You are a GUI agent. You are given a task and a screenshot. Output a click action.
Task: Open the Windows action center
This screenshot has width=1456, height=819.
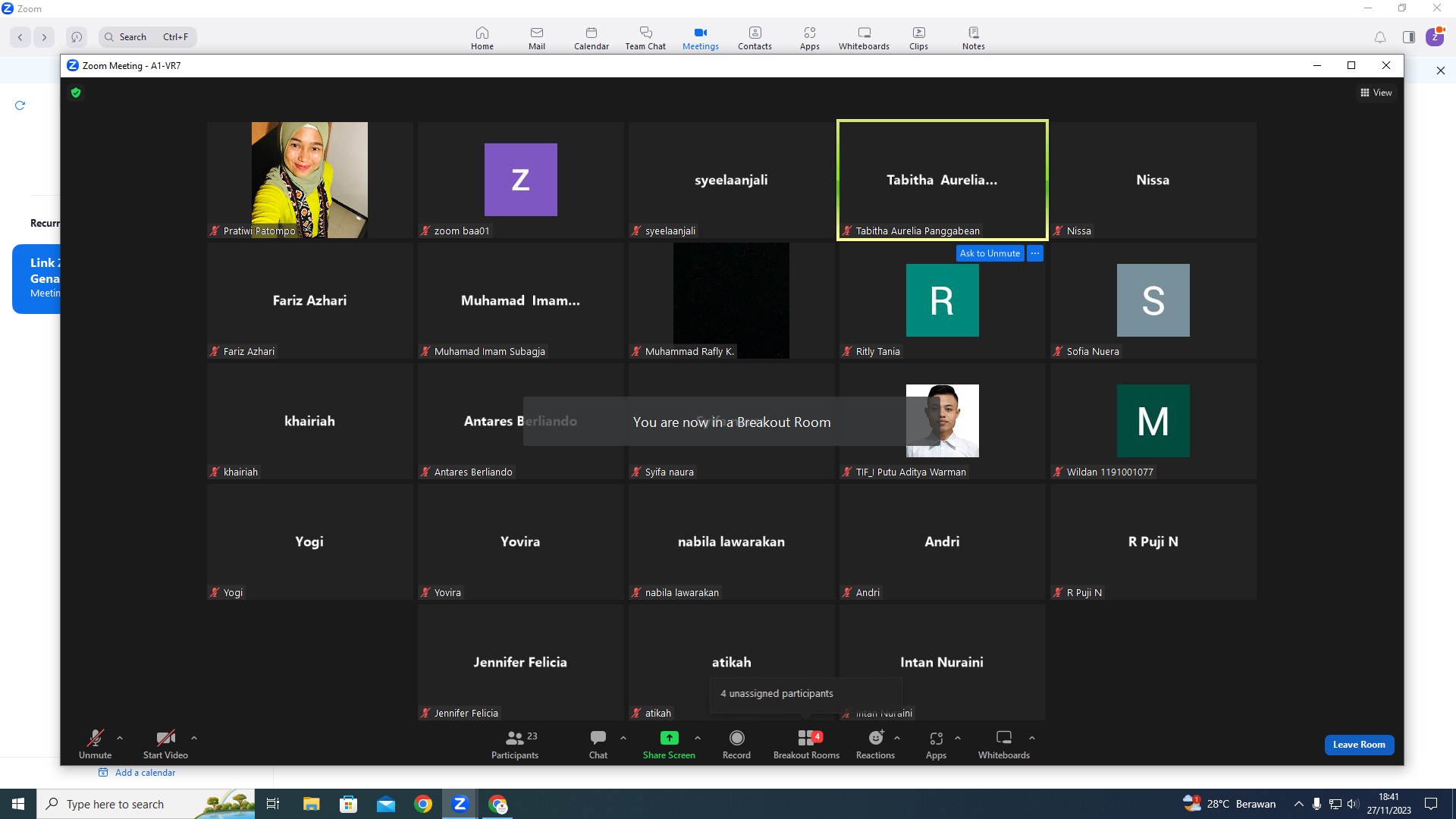pyautogui.click(x=1431, y=804)
